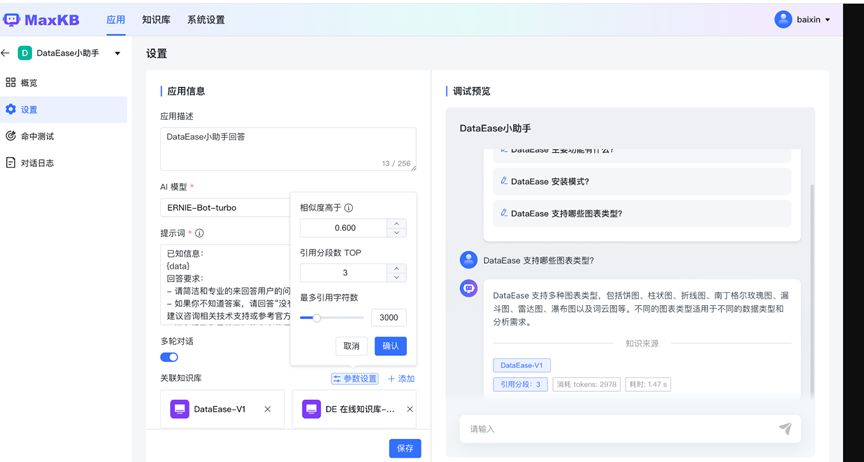Toggle the 多轮对话 switch
Screen dimensions: 864x462
click(169, 357)
